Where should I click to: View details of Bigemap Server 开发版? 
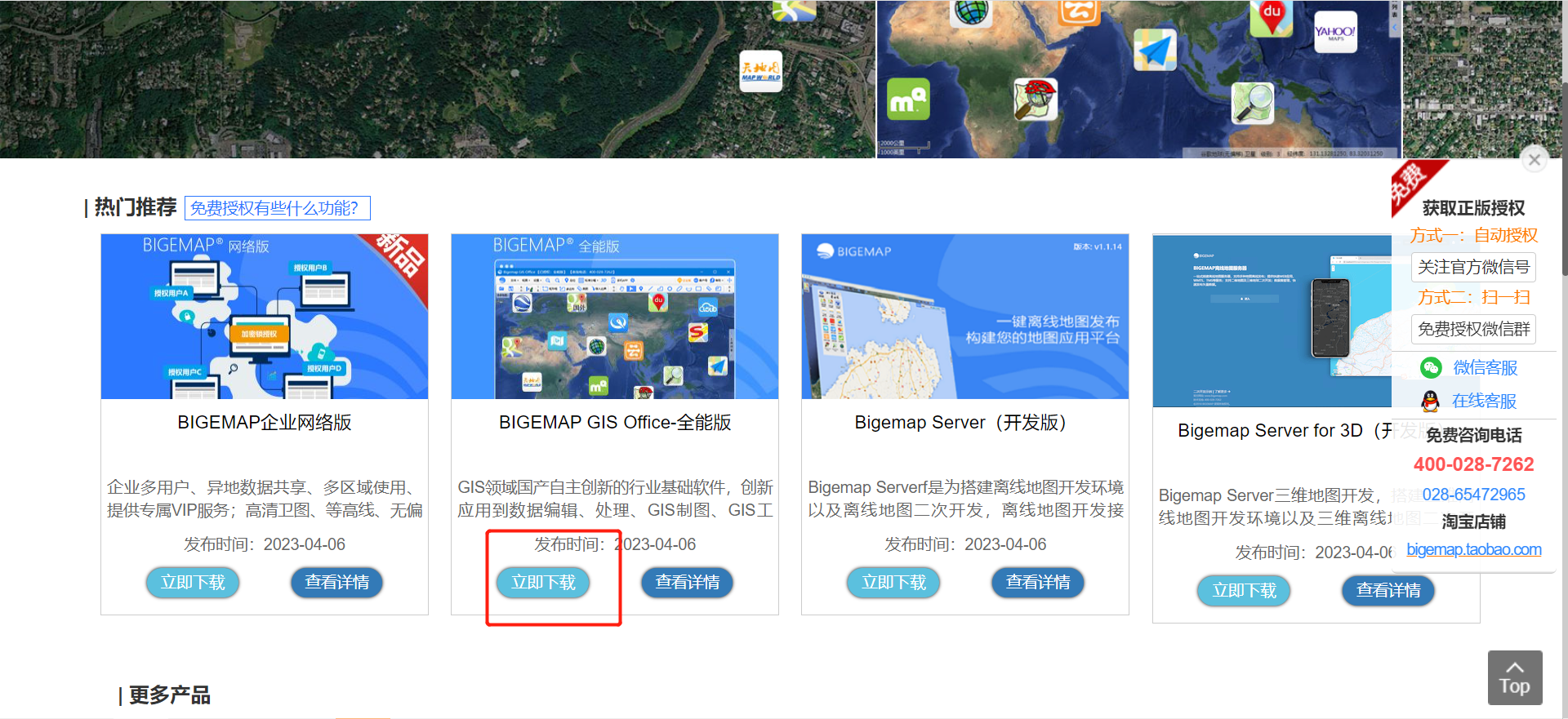pos(1037,583)
